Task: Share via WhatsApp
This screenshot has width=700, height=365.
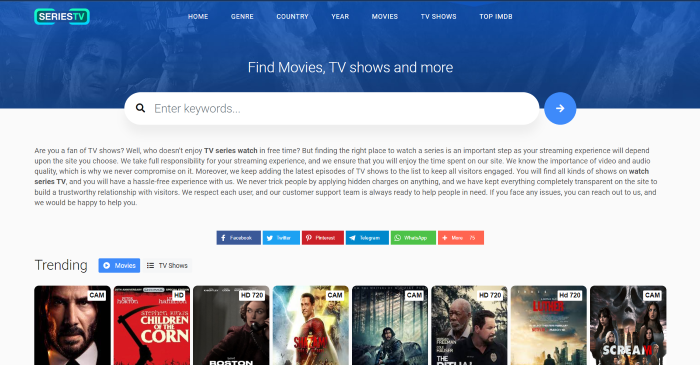Action: coord(413,238)
